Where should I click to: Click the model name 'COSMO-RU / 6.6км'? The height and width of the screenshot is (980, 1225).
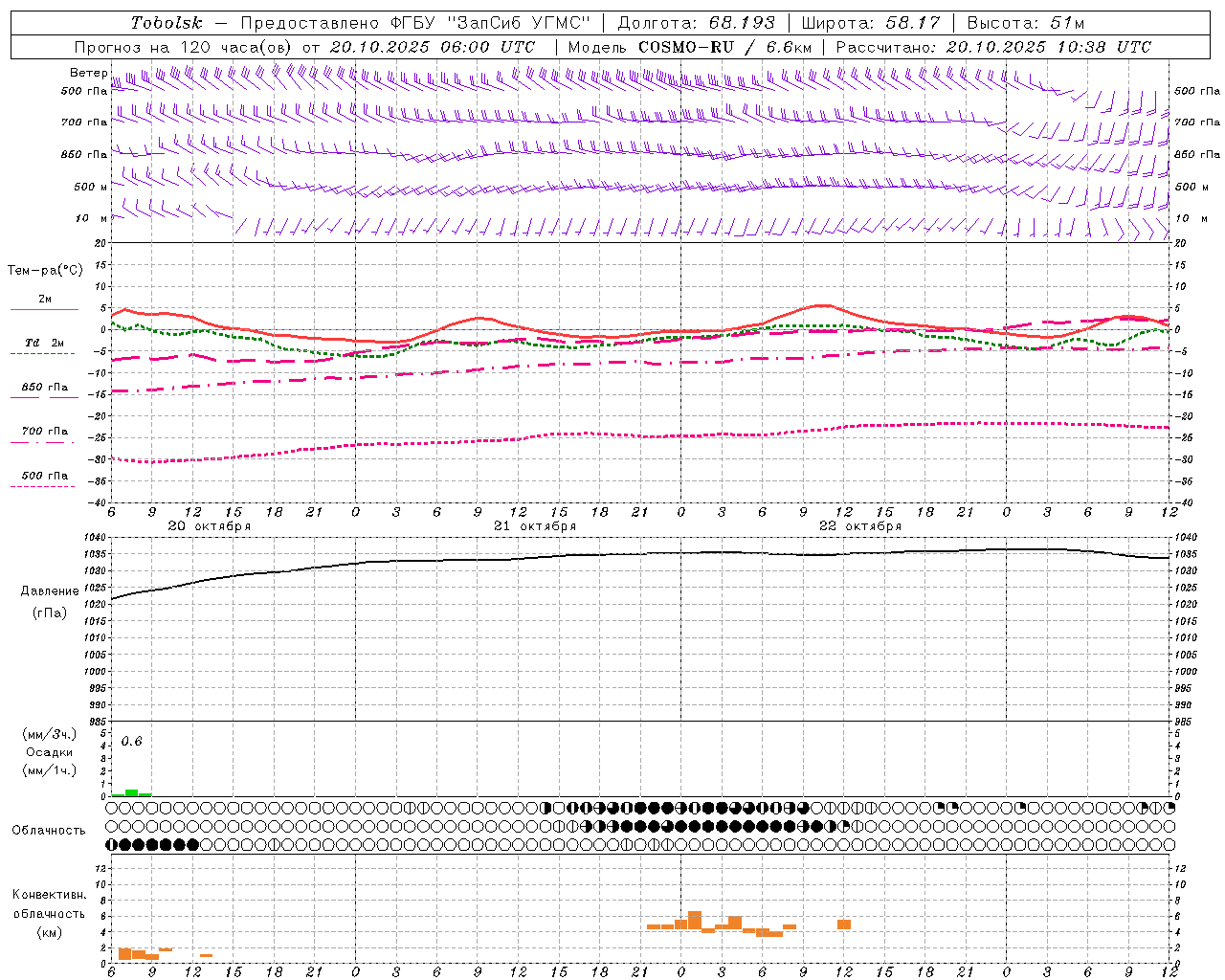(x=725, y=47)
